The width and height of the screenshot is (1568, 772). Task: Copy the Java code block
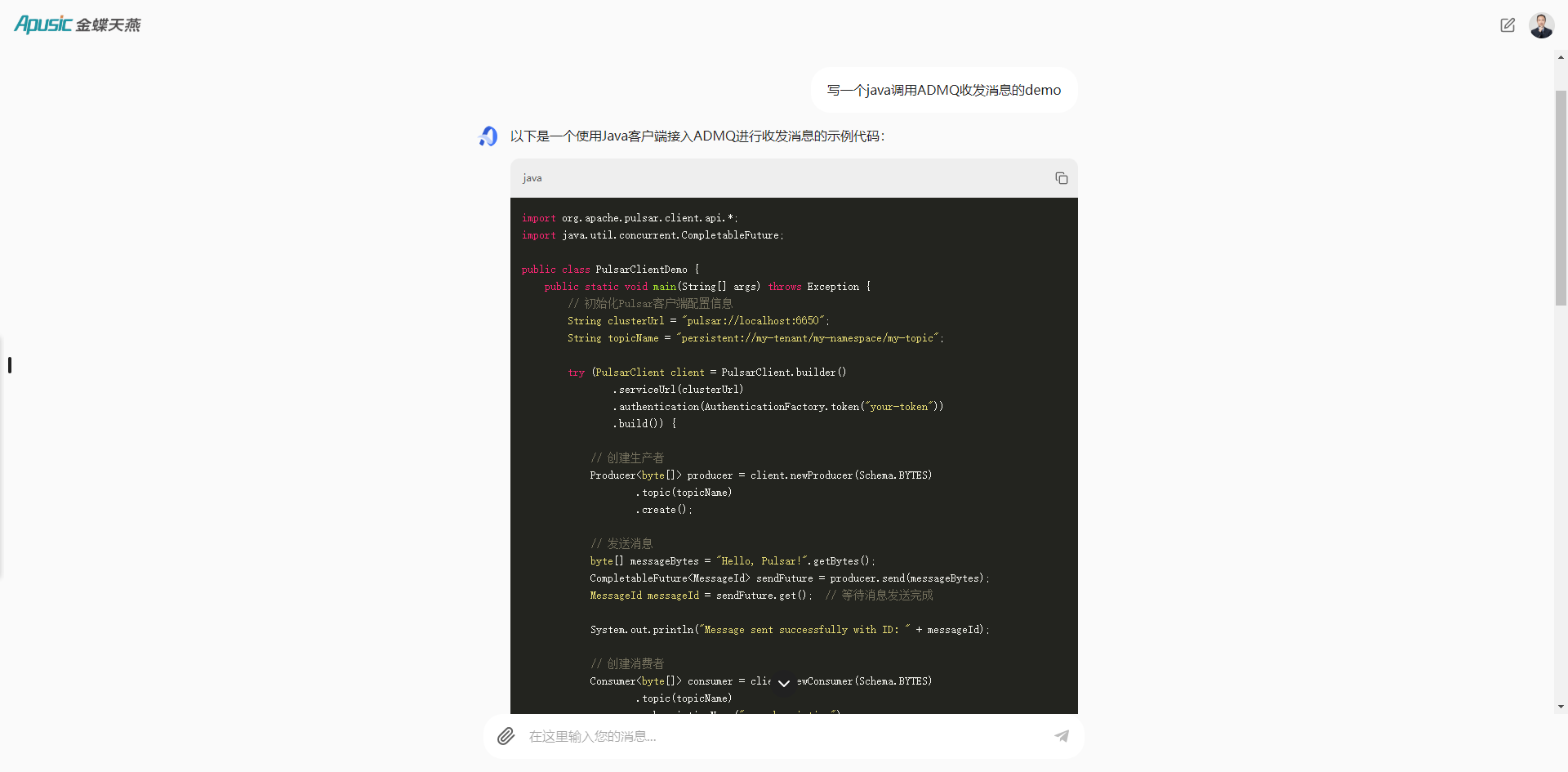tap(1061, 178)
